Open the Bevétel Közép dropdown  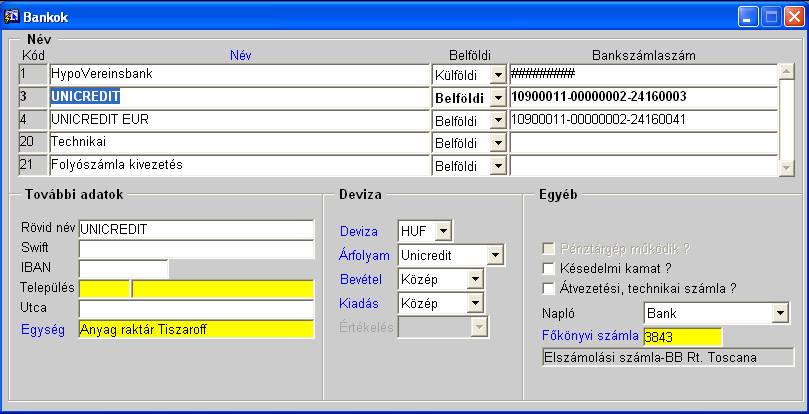pyautogui.click(x=475, y=280)
